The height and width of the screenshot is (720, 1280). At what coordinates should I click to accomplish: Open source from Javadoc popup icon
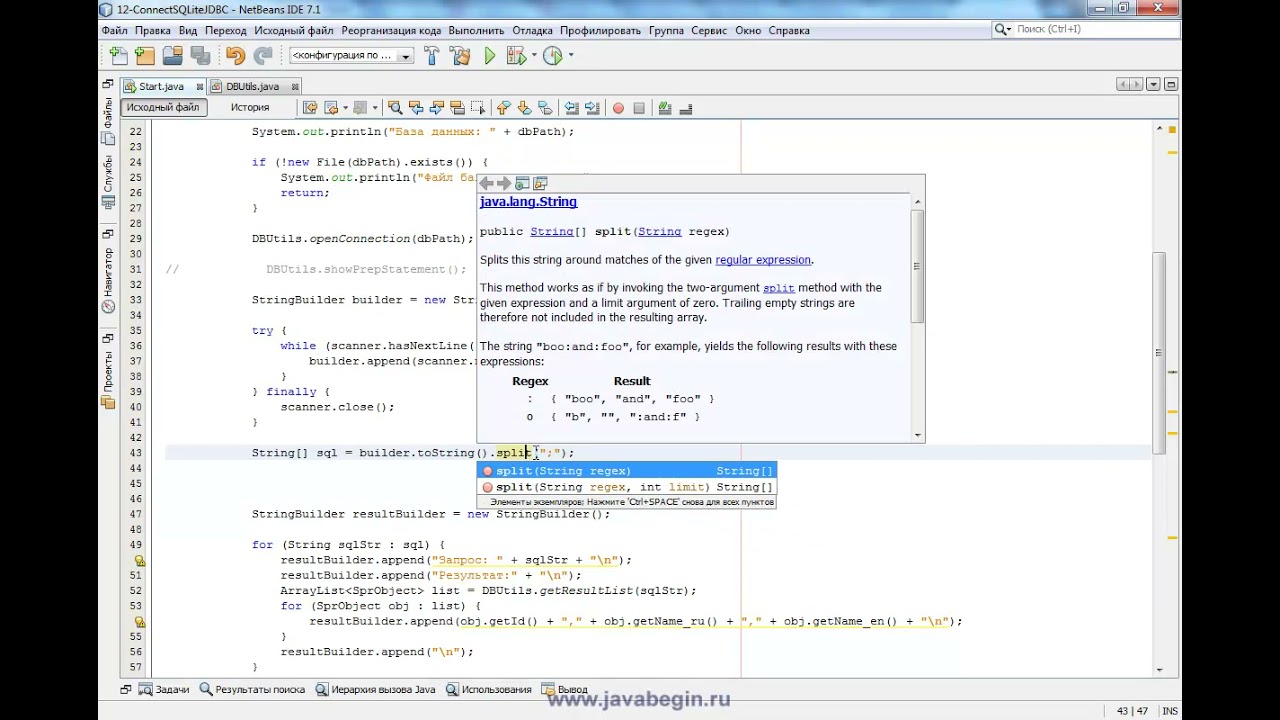coord(541,183)
